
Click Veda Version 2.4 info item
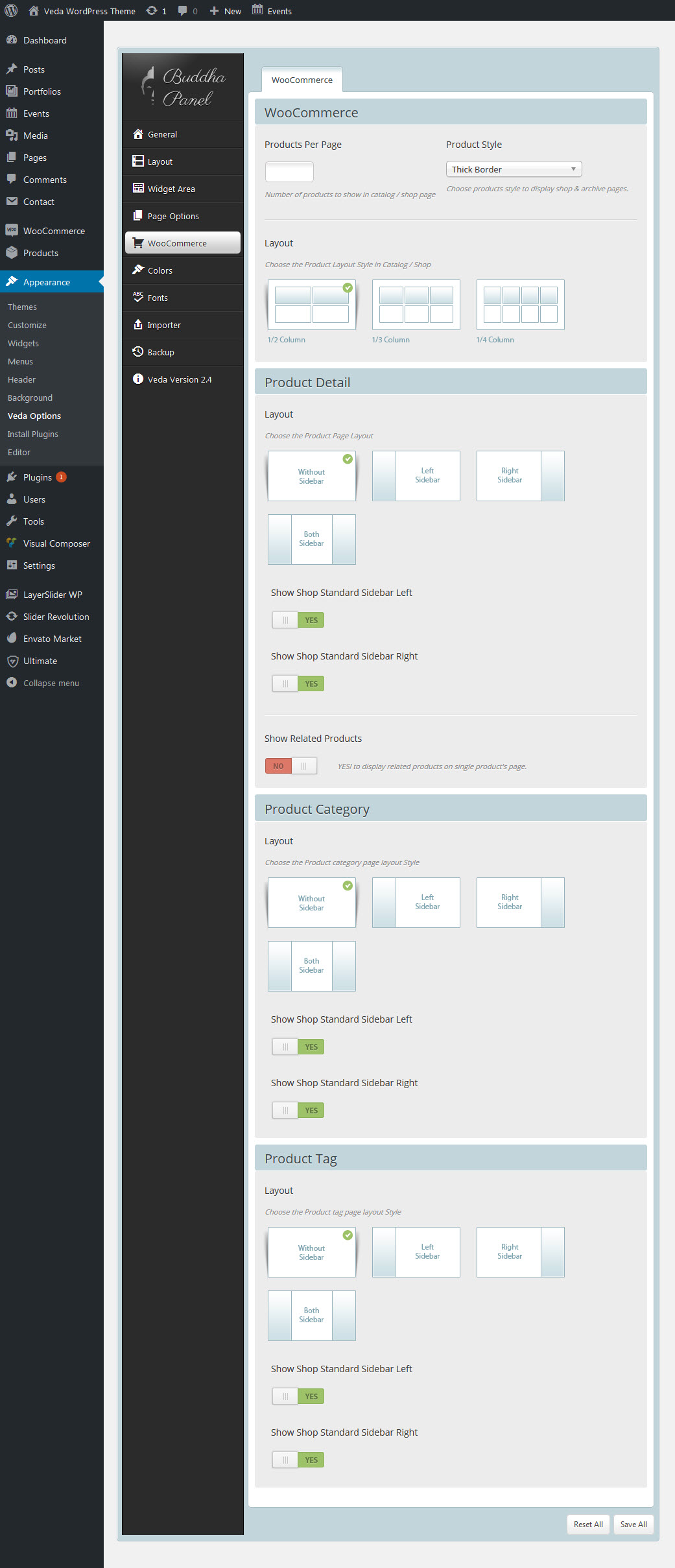(x=183, y=379)
